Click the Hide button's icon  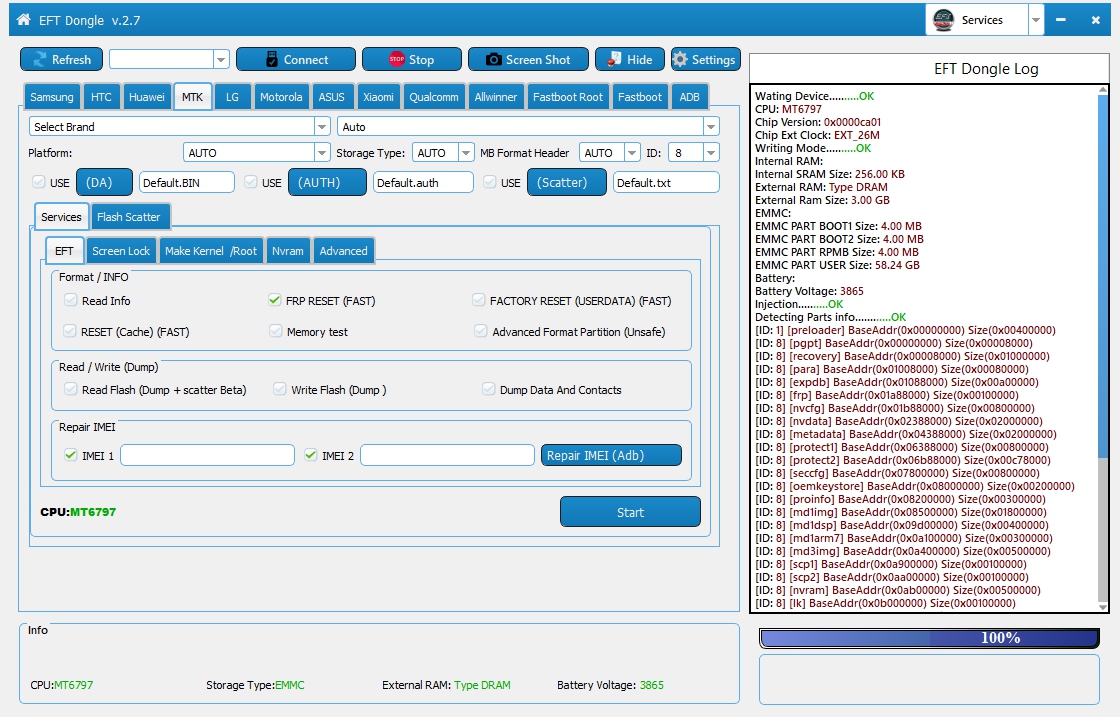tap(614, 60)
